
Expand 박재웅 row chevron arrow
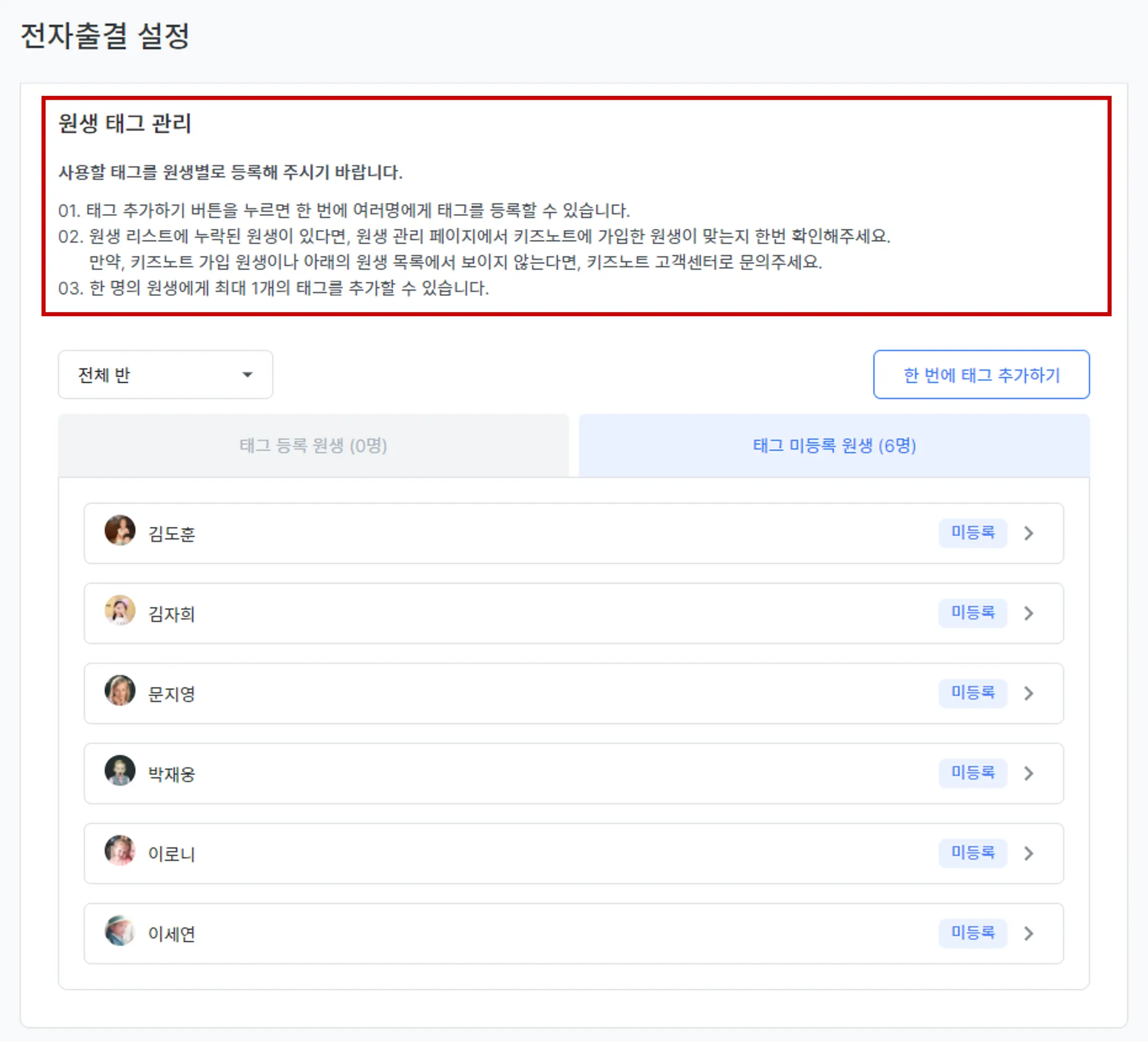coord(1029,774)
